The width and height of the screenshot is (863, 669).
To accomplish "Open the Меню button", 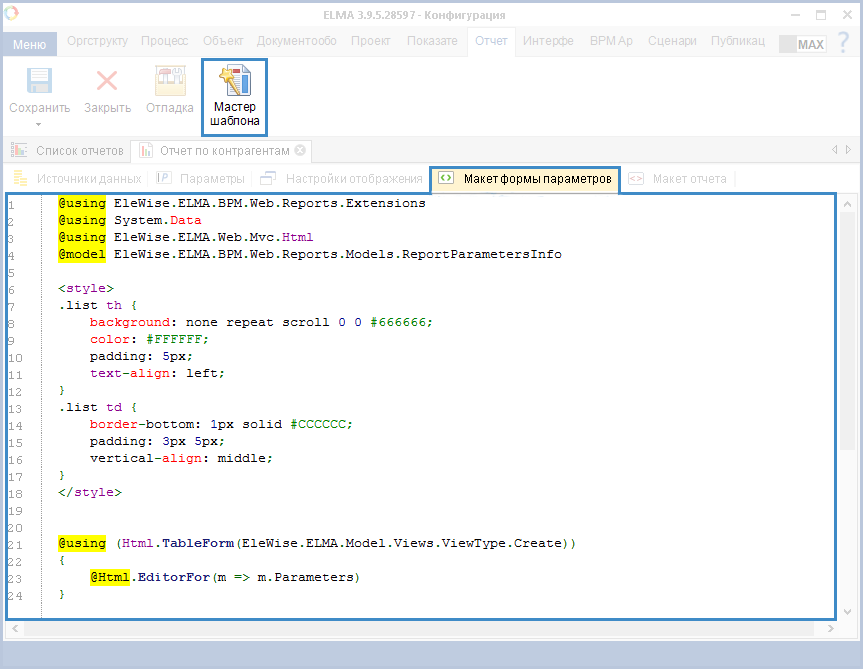I will 30,45.
